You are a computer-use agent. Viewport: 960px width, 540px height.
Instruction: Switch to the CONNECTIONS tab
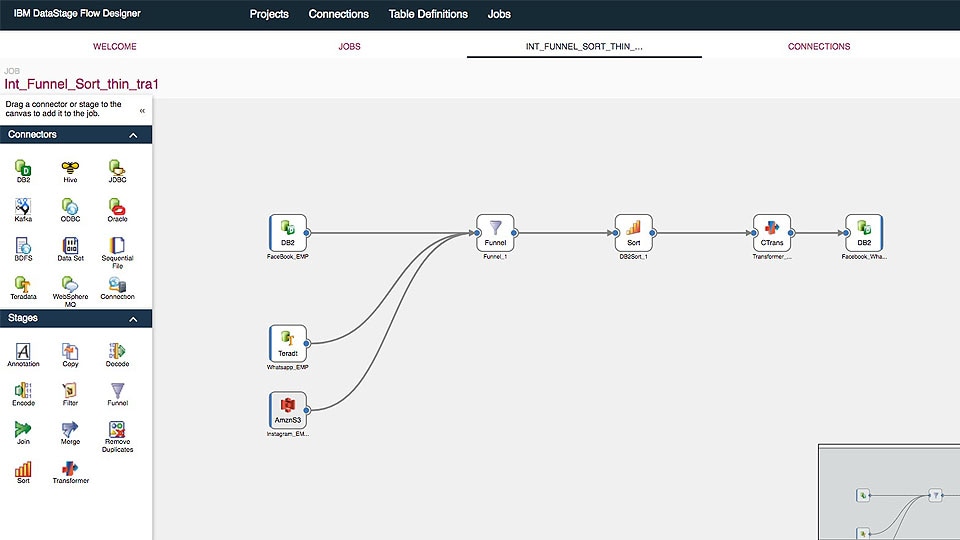[819, 47]
